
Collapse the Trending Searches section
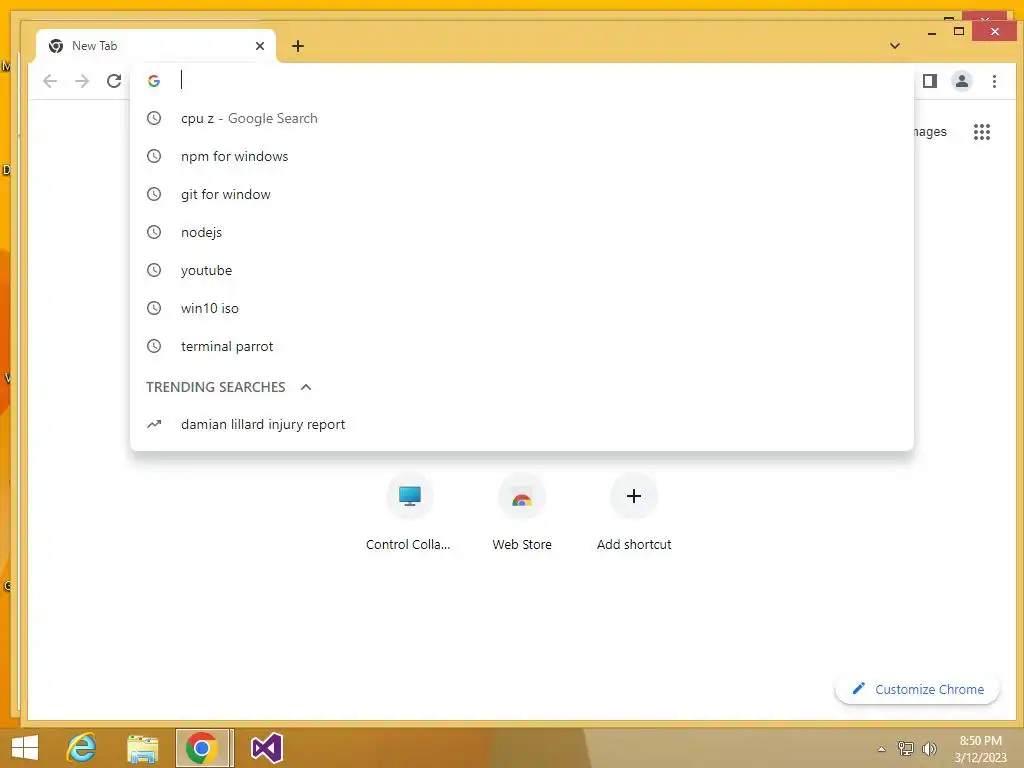coord(306,387)
